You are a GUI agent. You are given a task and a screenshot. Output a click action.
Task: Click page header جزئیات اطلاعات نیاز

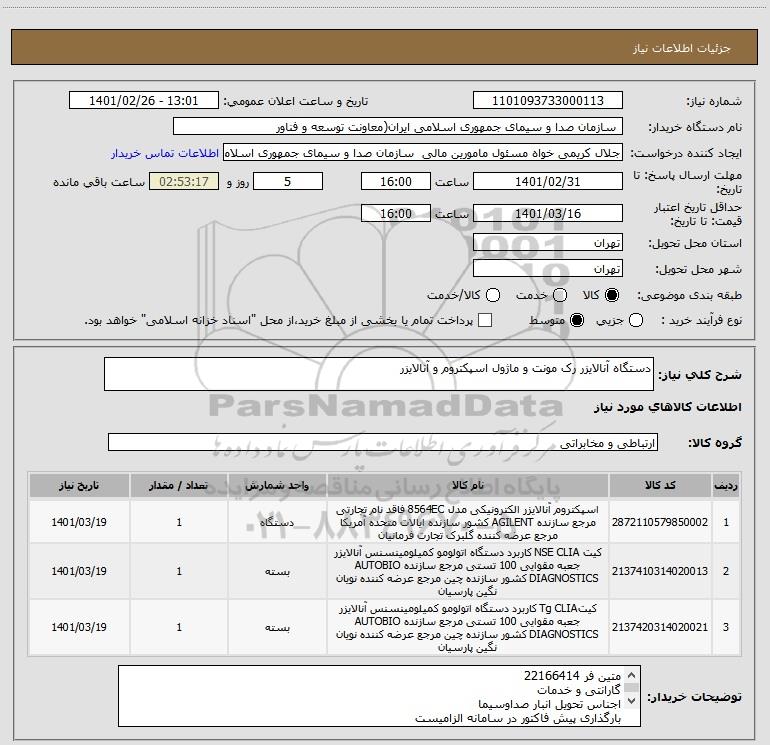tap(682, 48)
